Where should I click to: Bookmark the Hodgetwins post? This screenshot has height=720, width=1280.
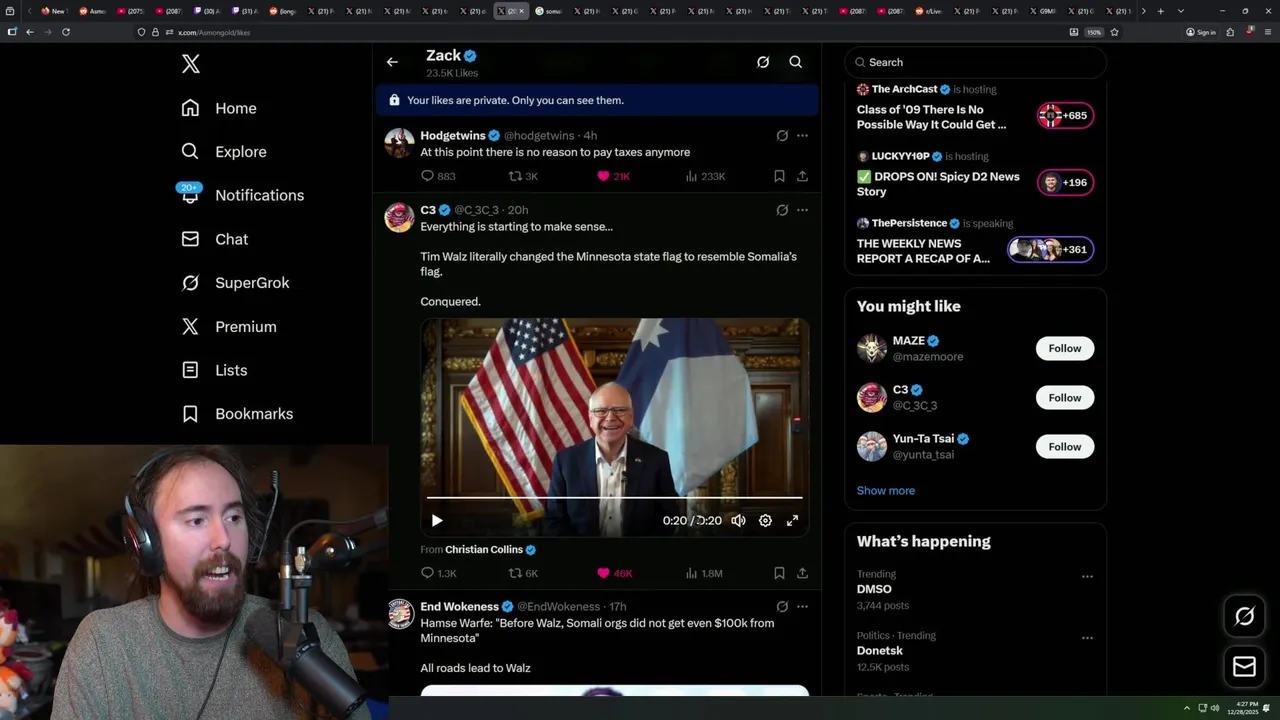(x=779, y=176)
